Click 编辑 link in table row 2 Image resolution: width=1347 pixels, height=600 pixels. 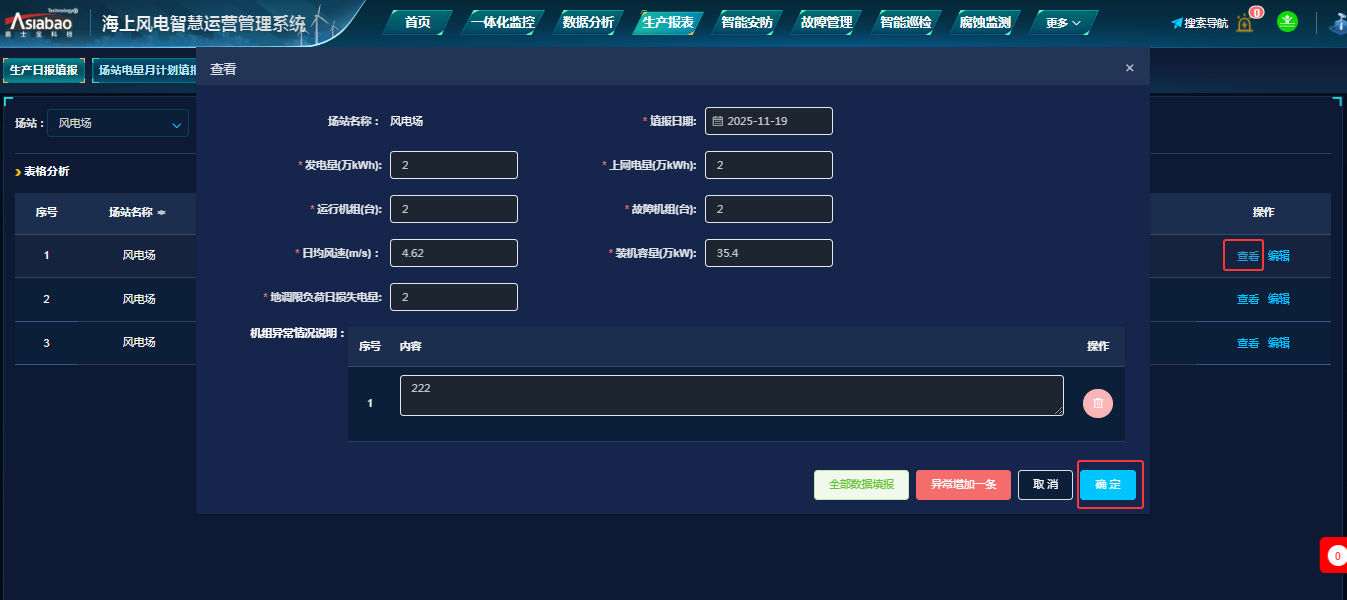pos(1278,299)
